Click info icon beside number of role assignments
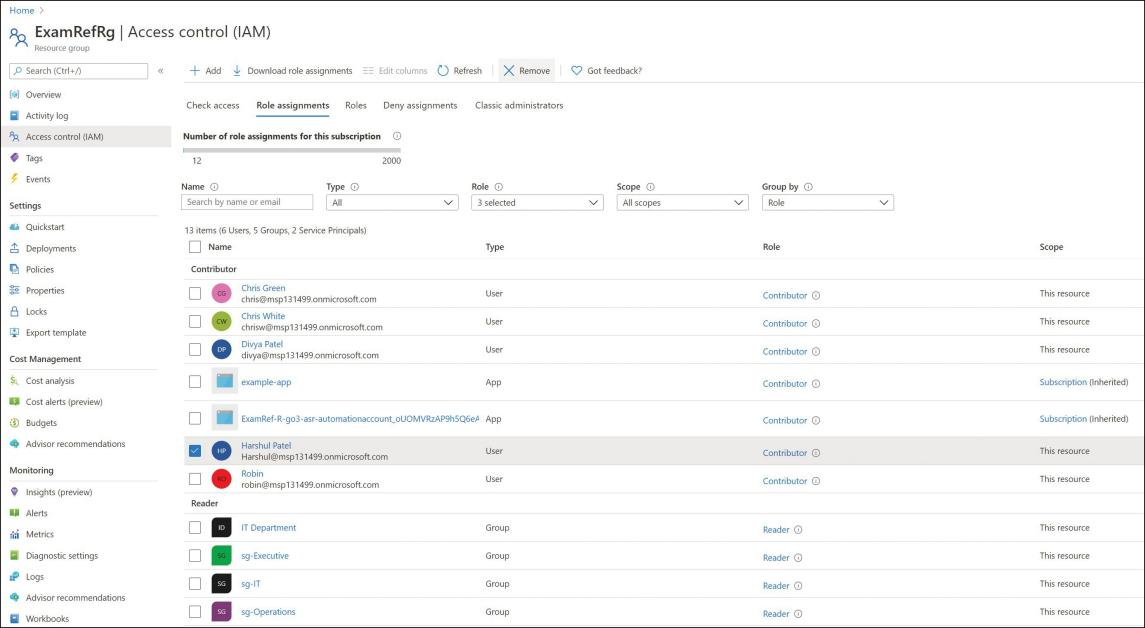Viewport: 1145px width, 628px height. (x=397, y=136)
